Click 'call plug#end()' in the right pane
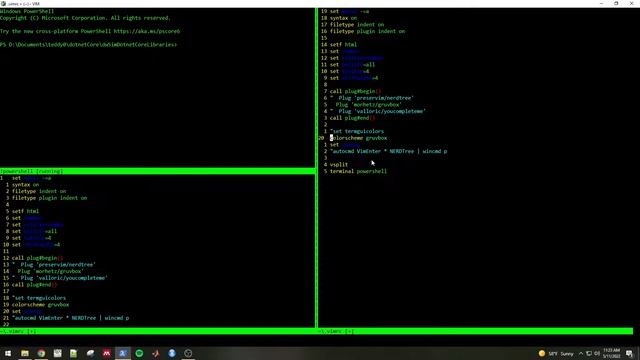 [x=352, y=118]
